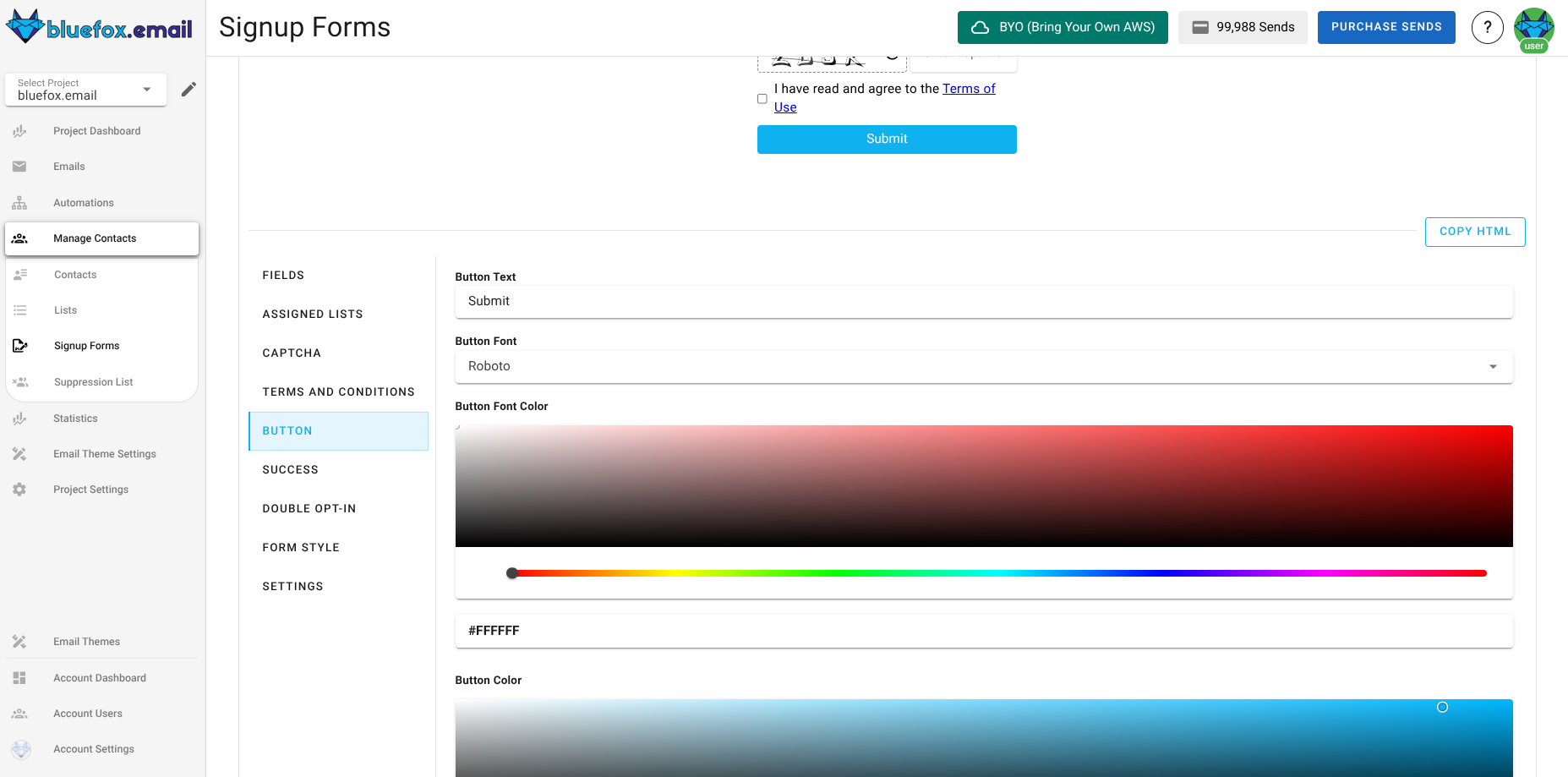Select the Signup Forms icon
This screenshot has width=1568, height=777.
tap(19, 345)
